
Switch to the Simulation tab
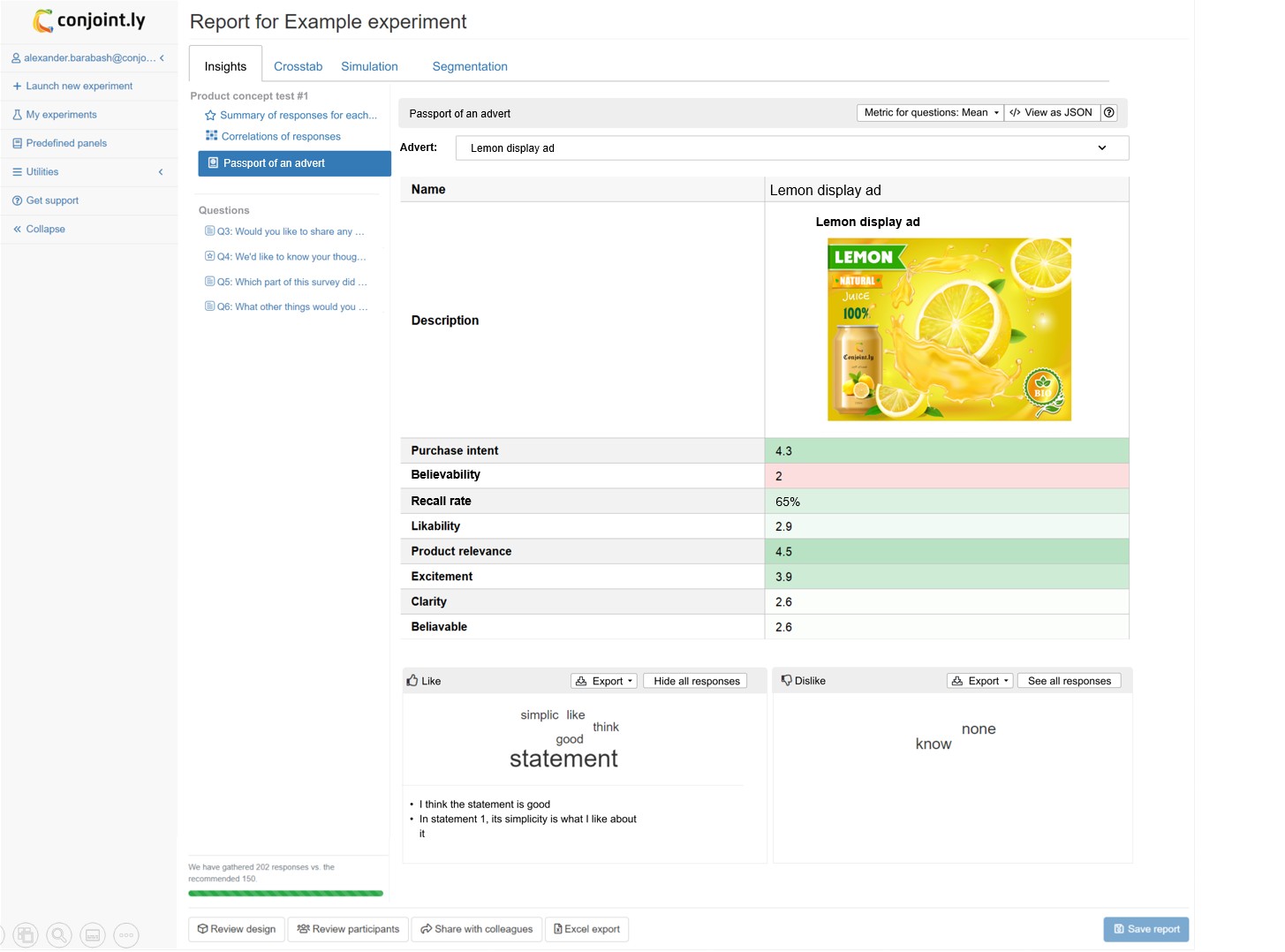pos(369,66)
